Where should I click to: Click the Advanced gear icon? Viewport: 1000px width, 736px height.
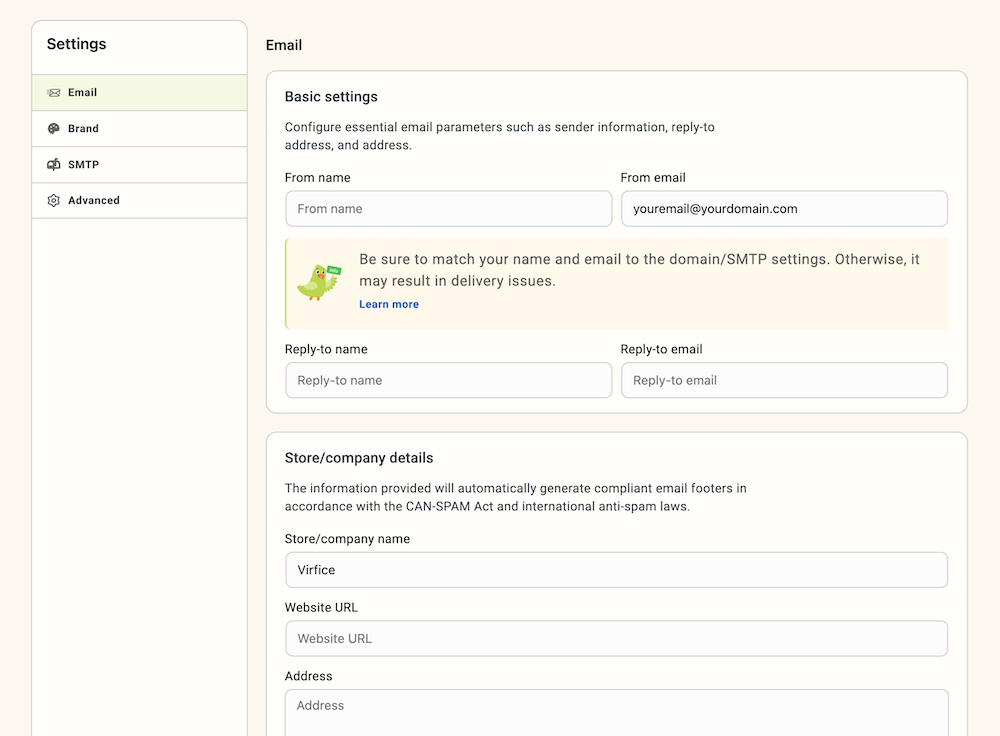[x=54, y=200]
